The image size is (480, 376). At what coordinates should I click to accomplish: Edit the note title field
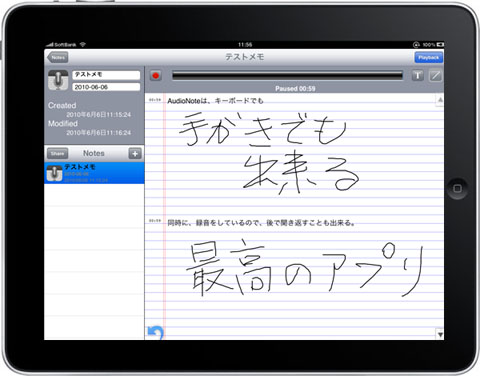click(106, 75)
